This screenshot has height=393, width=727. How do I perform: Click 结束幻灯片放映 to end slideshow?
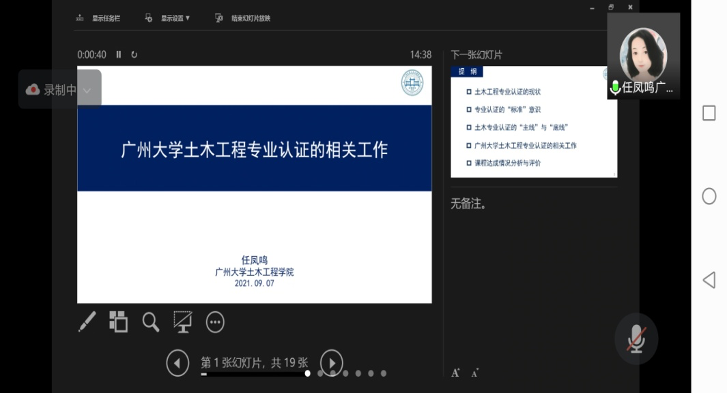tap(242, 18)
